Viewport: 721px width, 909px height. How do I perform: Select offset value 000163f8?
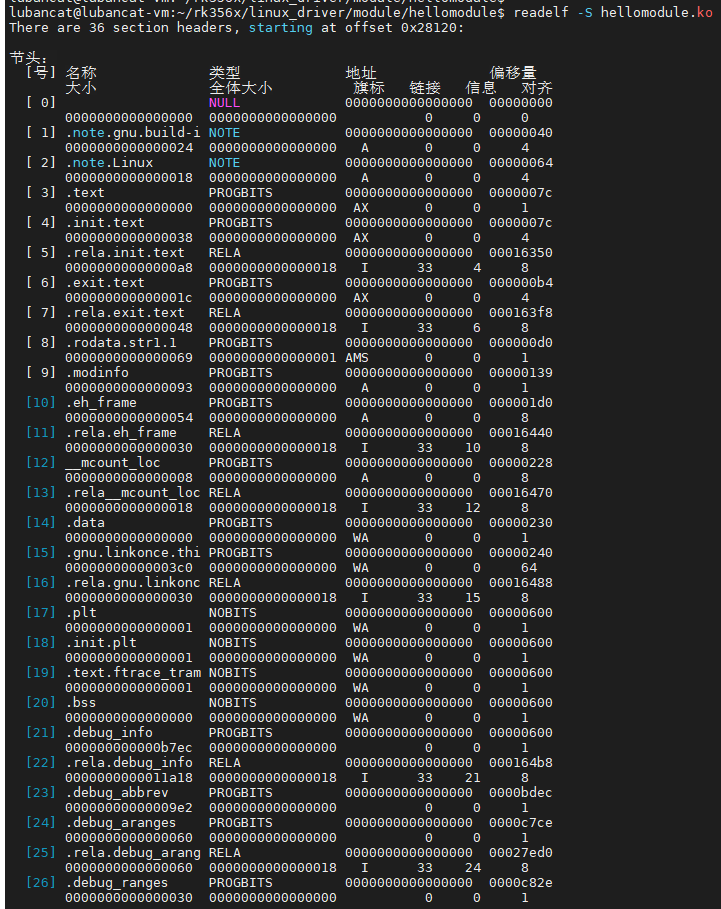click(520, 312)
